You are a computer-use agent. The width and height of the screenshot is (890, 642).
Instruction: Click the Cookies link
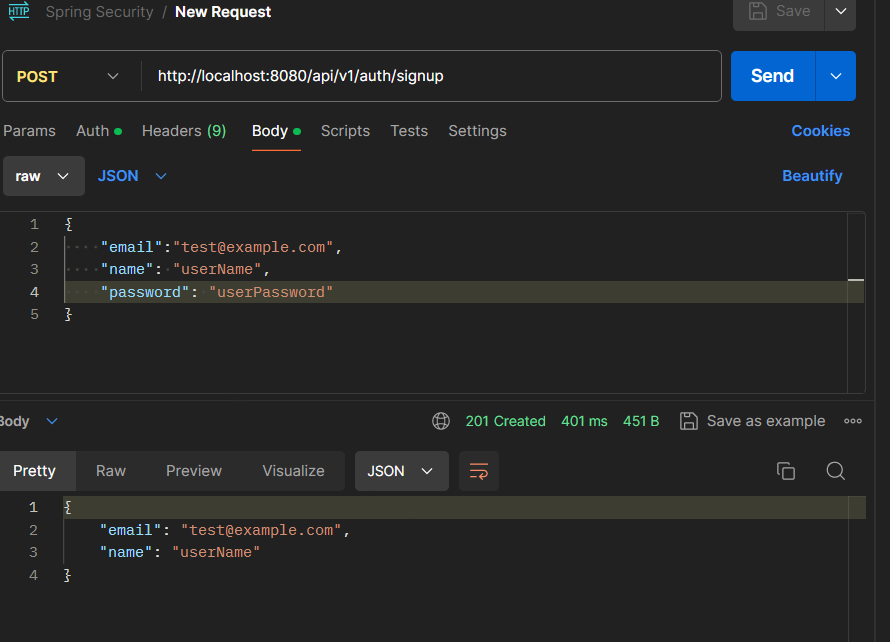coord(821,131)
